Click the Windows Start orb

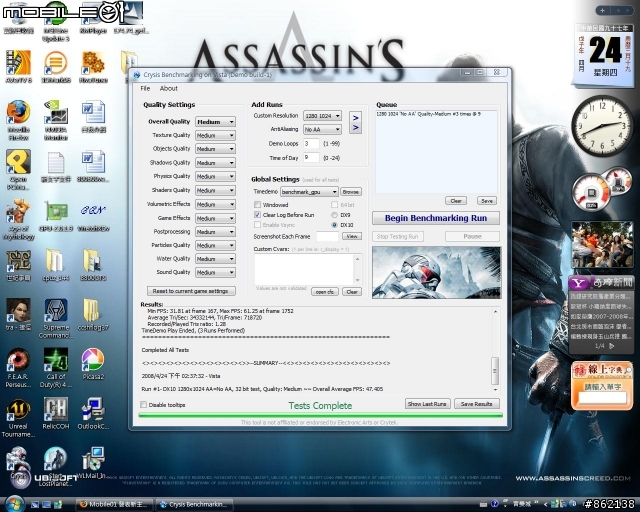coord(14,504)
